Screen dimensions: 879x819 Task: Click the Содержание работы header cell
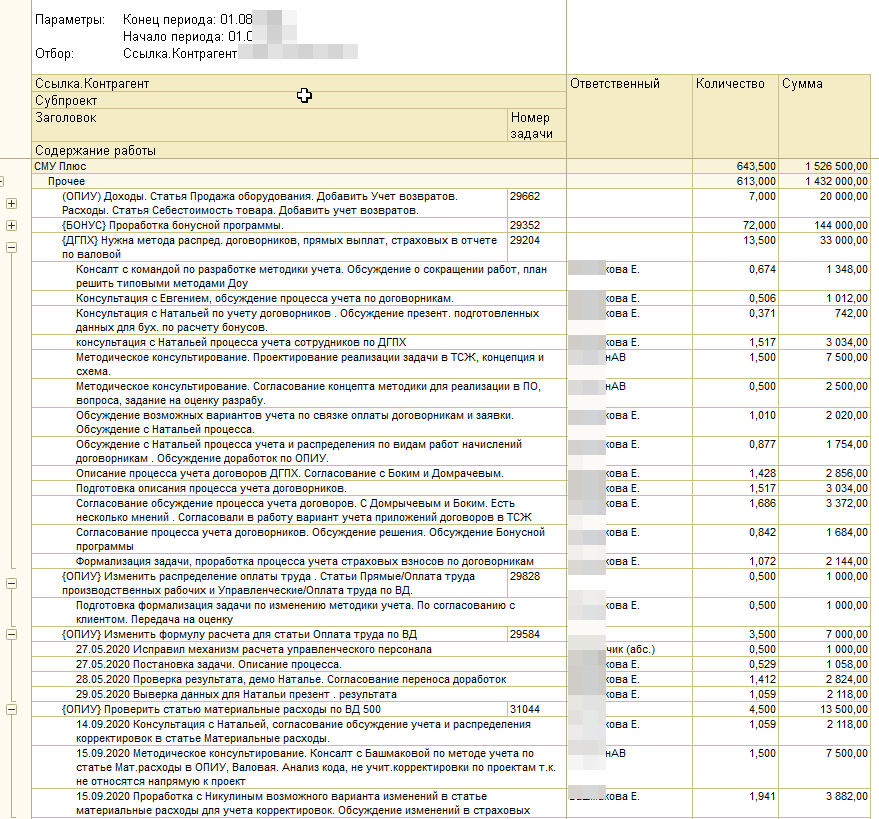(x=299, y=150)
